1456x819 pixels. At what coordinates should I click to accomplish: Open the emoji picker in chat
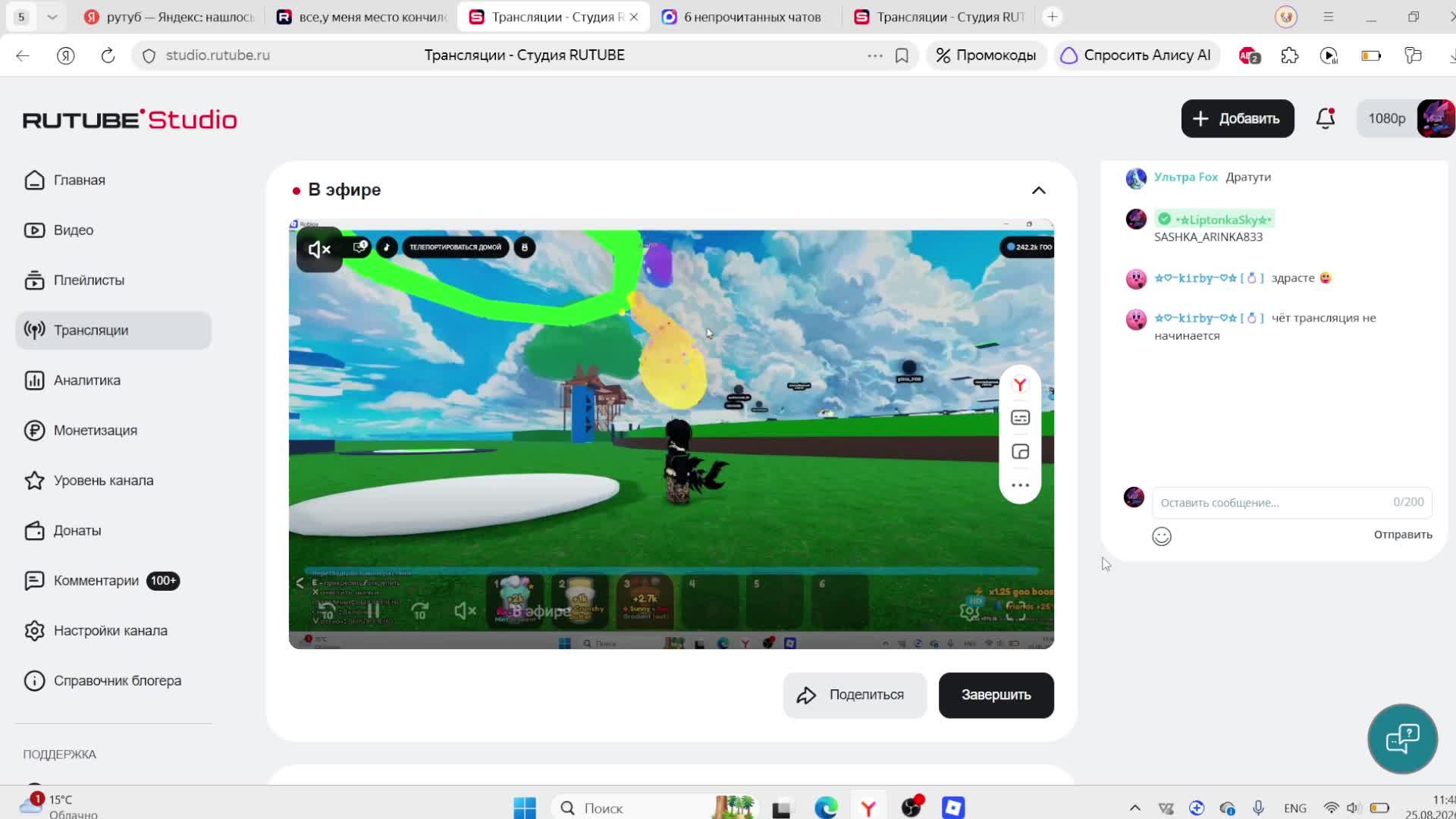[x=1162, y=537]
